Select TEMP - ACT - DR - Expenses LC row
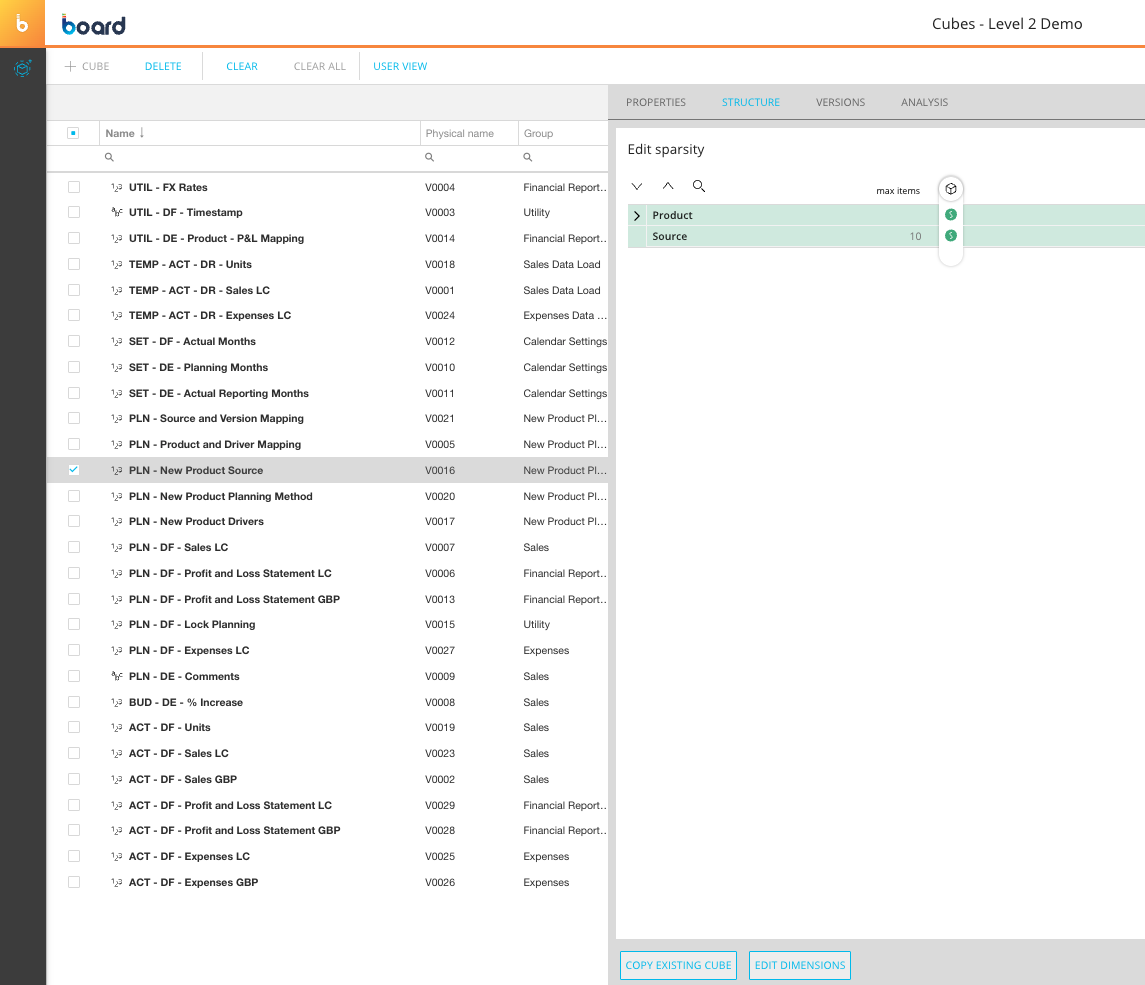 (327, 315)
